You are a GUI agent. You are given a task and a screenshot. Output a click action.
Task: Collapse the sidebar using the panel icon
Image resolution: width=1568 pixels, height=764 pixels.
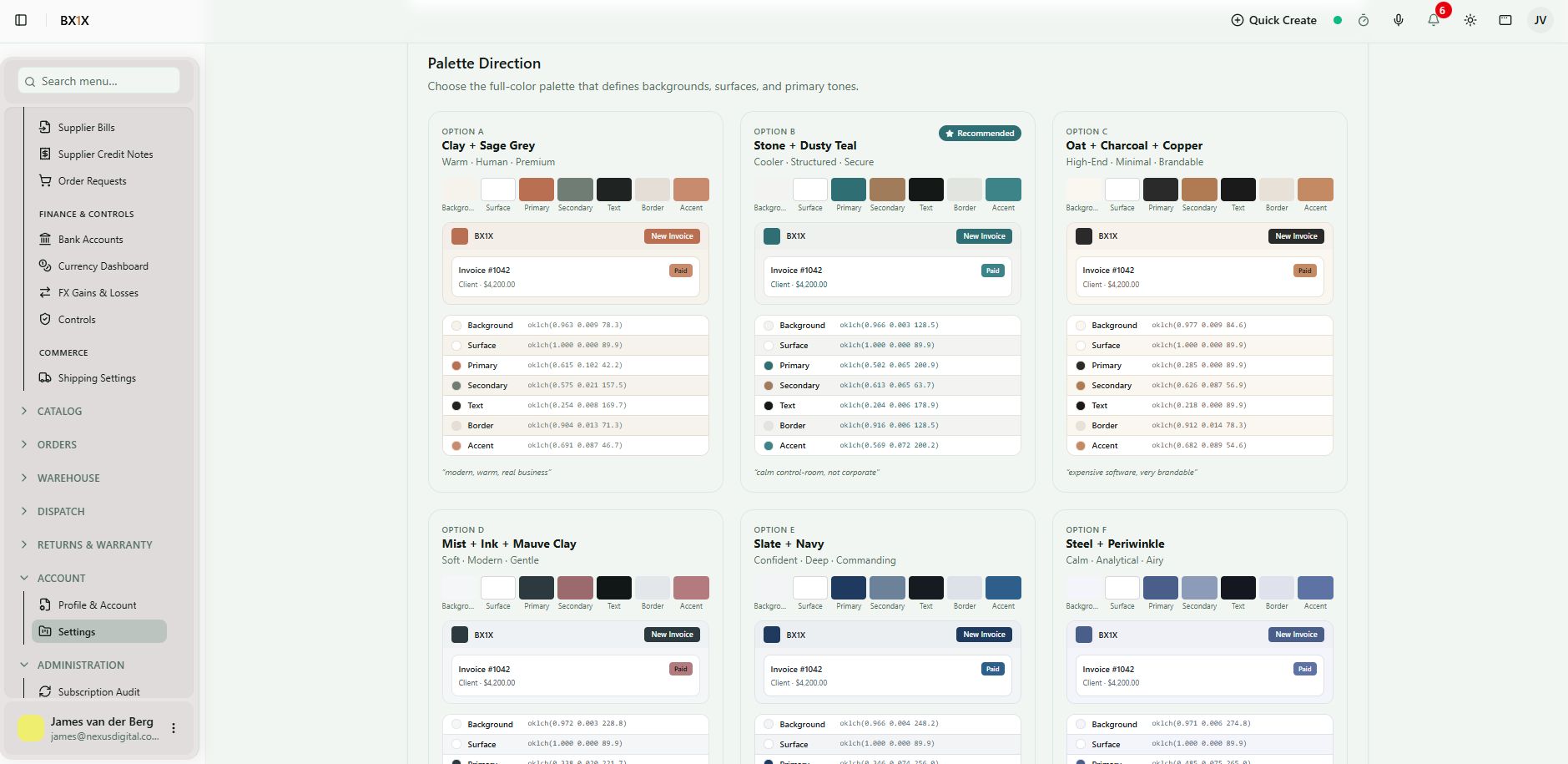[x=21, y=20]
